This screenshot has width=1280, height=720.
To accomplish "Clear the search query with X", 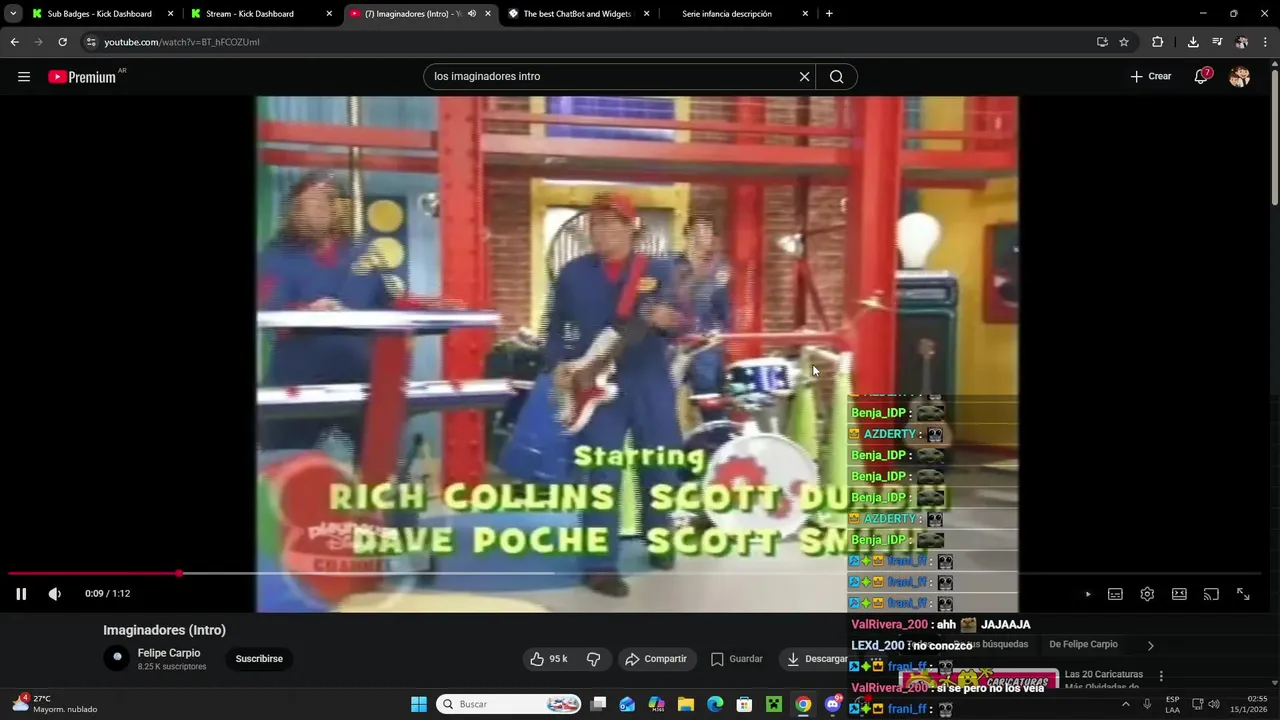I will click(804, 77).
